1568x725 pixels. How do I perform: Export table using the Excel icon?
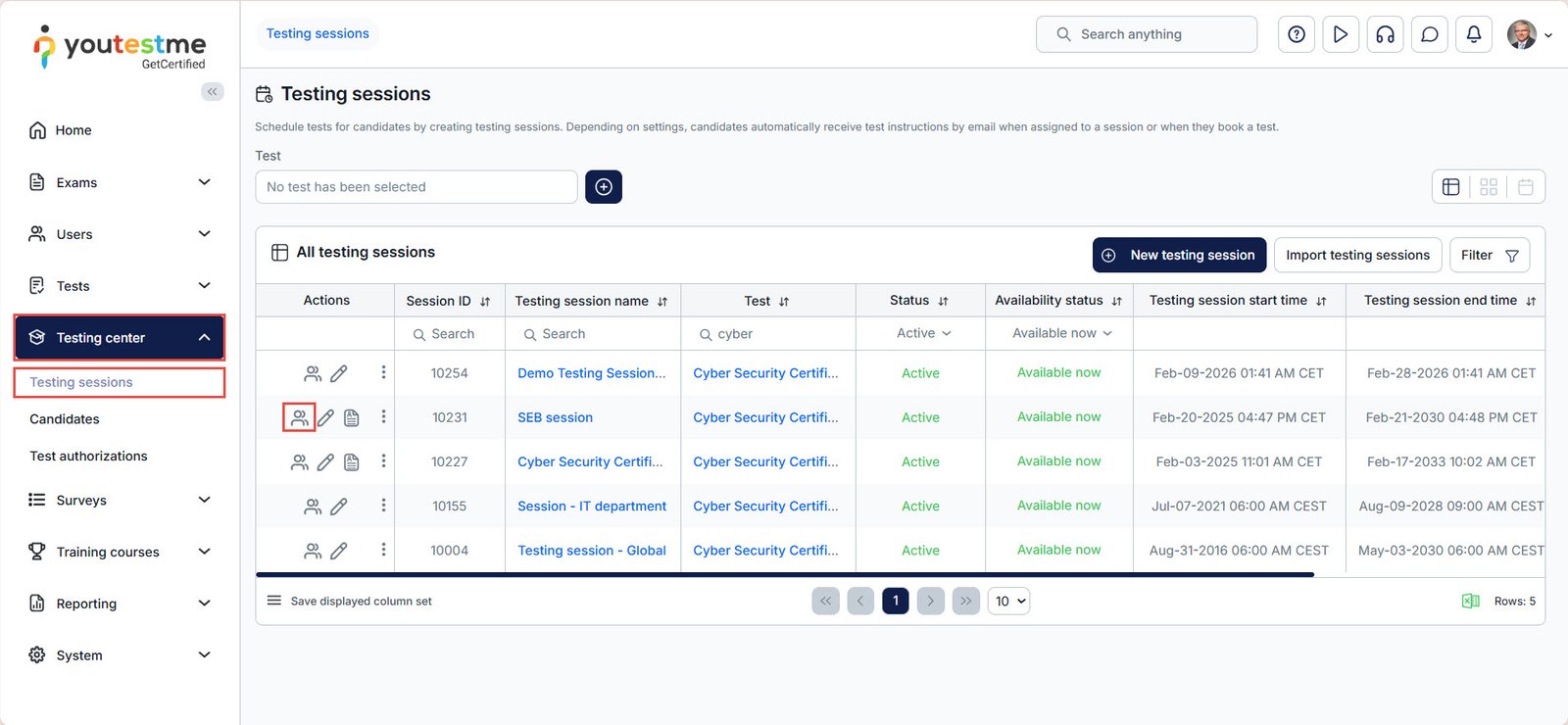tap(1470, 602)
